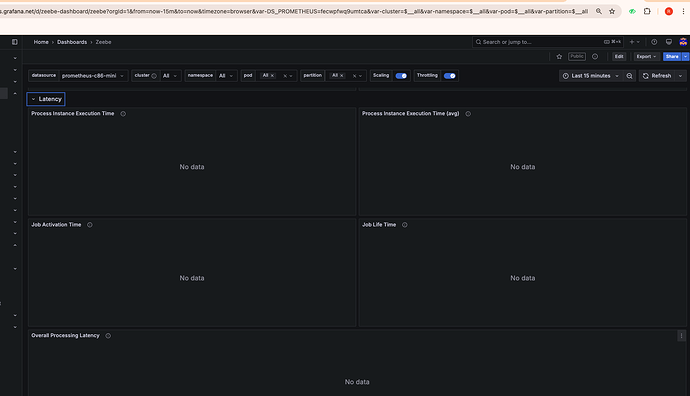Clear all values in partition filter
Viewport: 690px width, 396px height.
point(354,76)
